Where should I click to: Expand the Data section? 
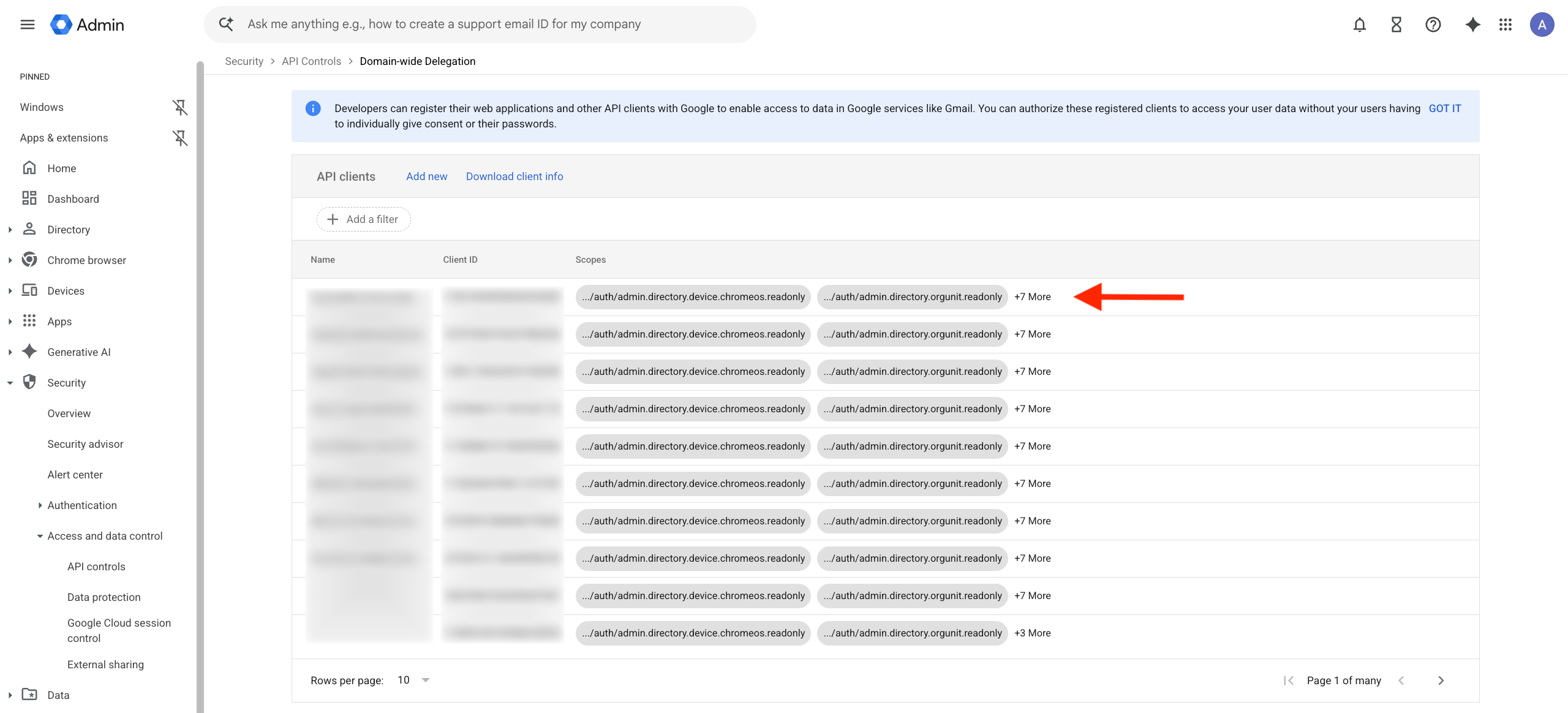pos(10,695)
